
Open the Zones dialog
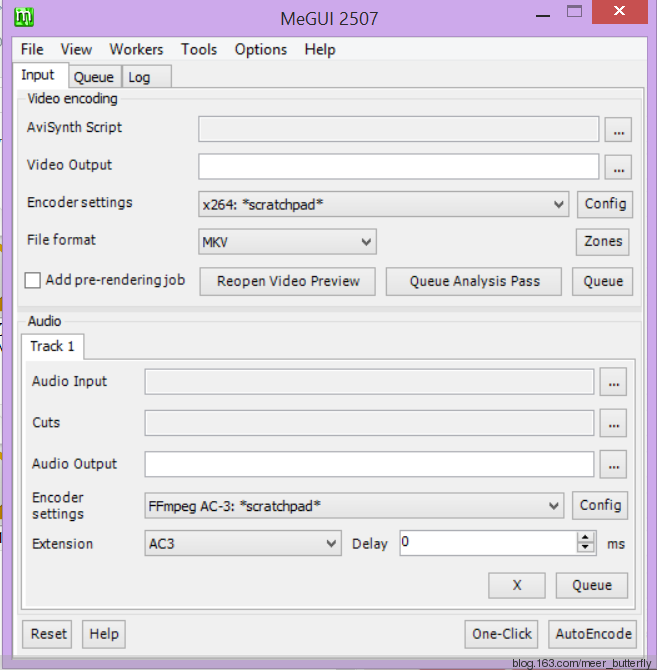602,242
